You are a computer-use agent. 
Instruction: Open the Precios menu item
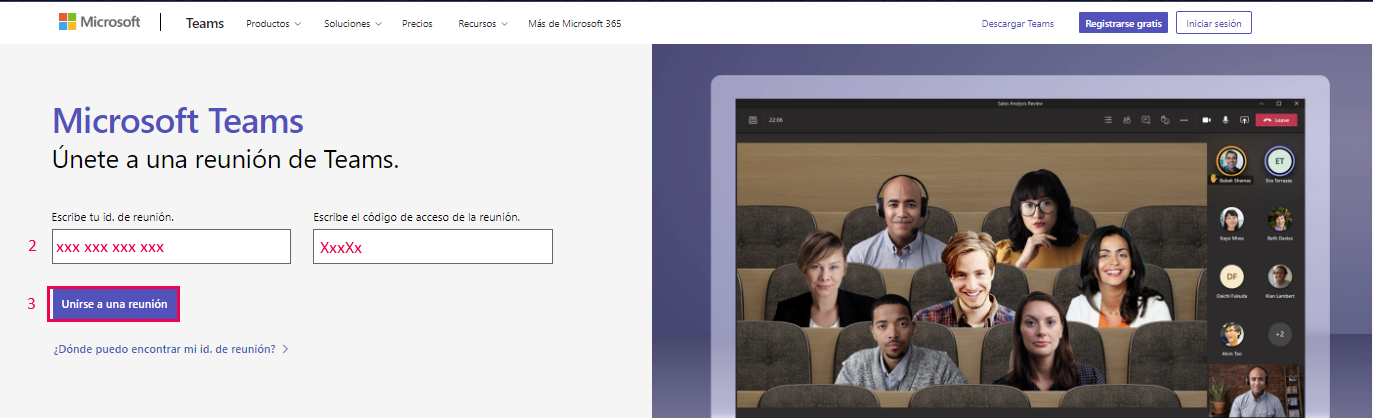(417, 23)
